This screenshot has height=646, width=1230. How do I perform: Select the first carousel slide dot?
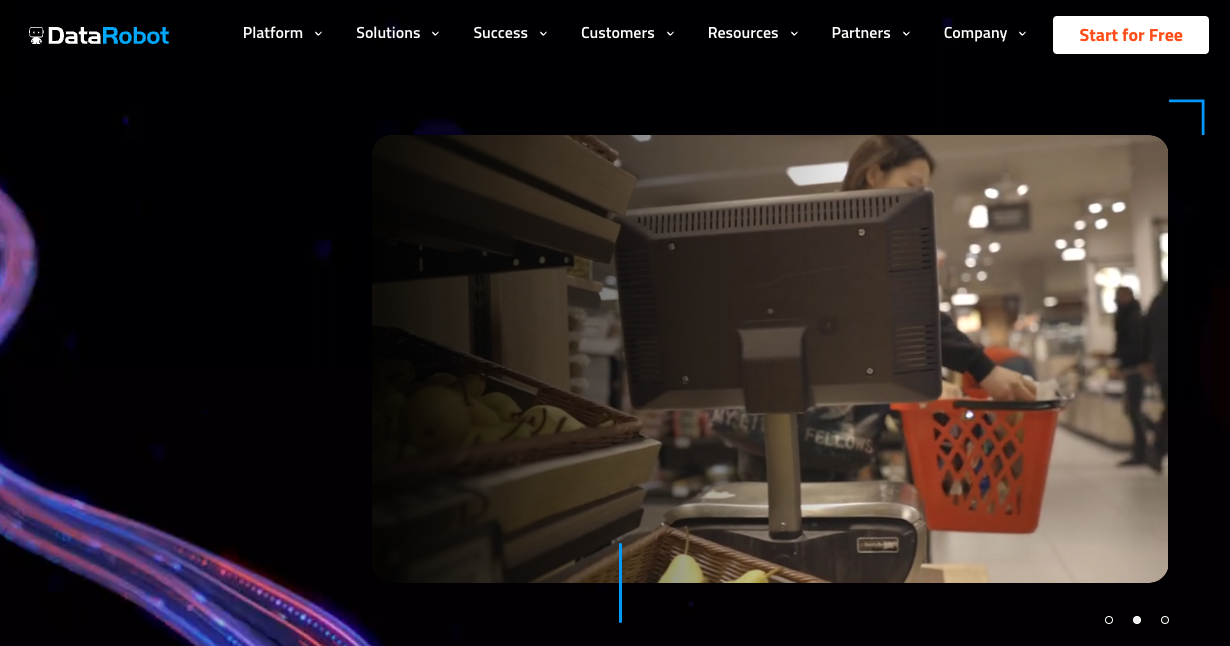tap(1109, 620)
